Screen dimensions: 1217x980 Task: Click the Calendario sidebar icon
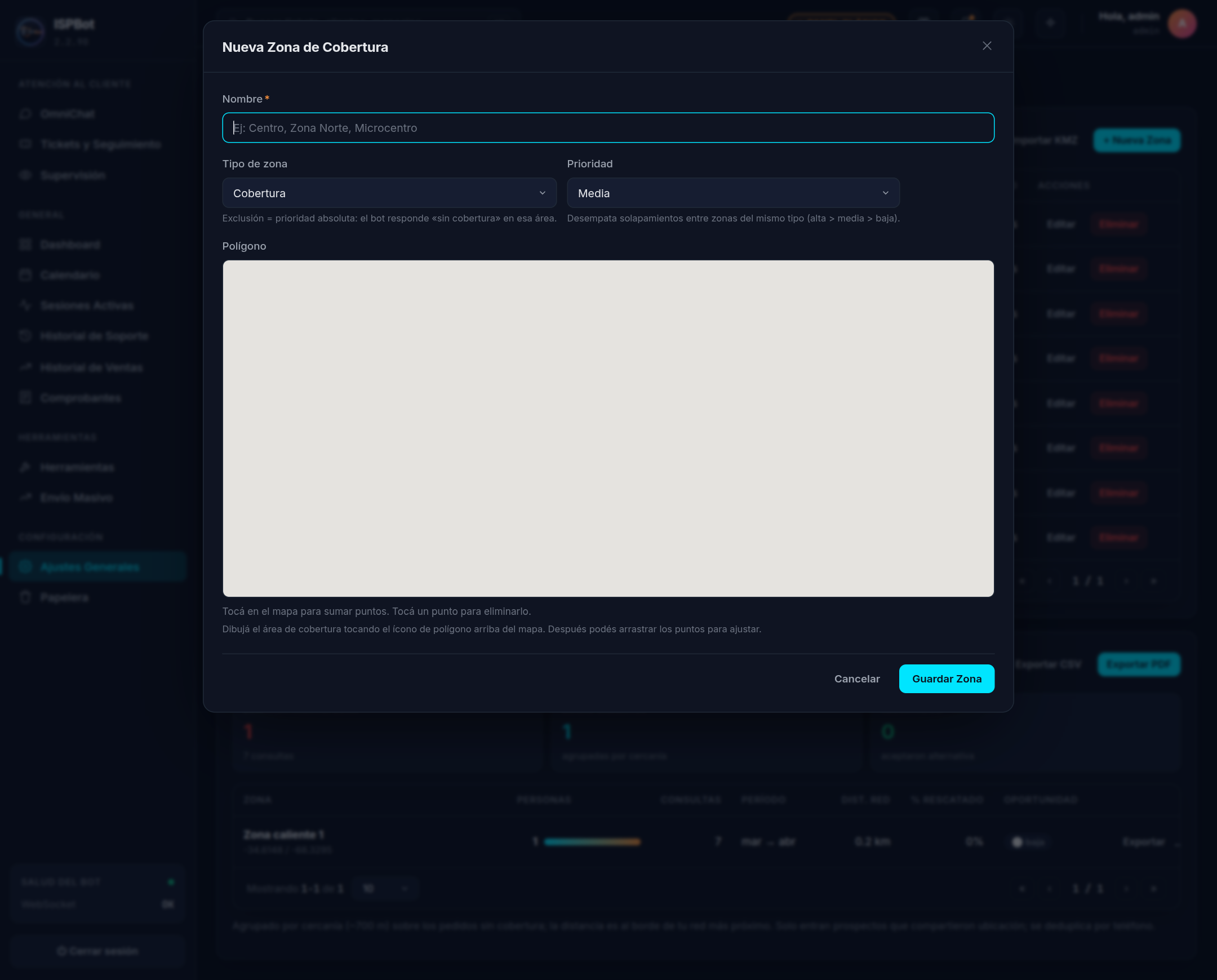point(25,275)
